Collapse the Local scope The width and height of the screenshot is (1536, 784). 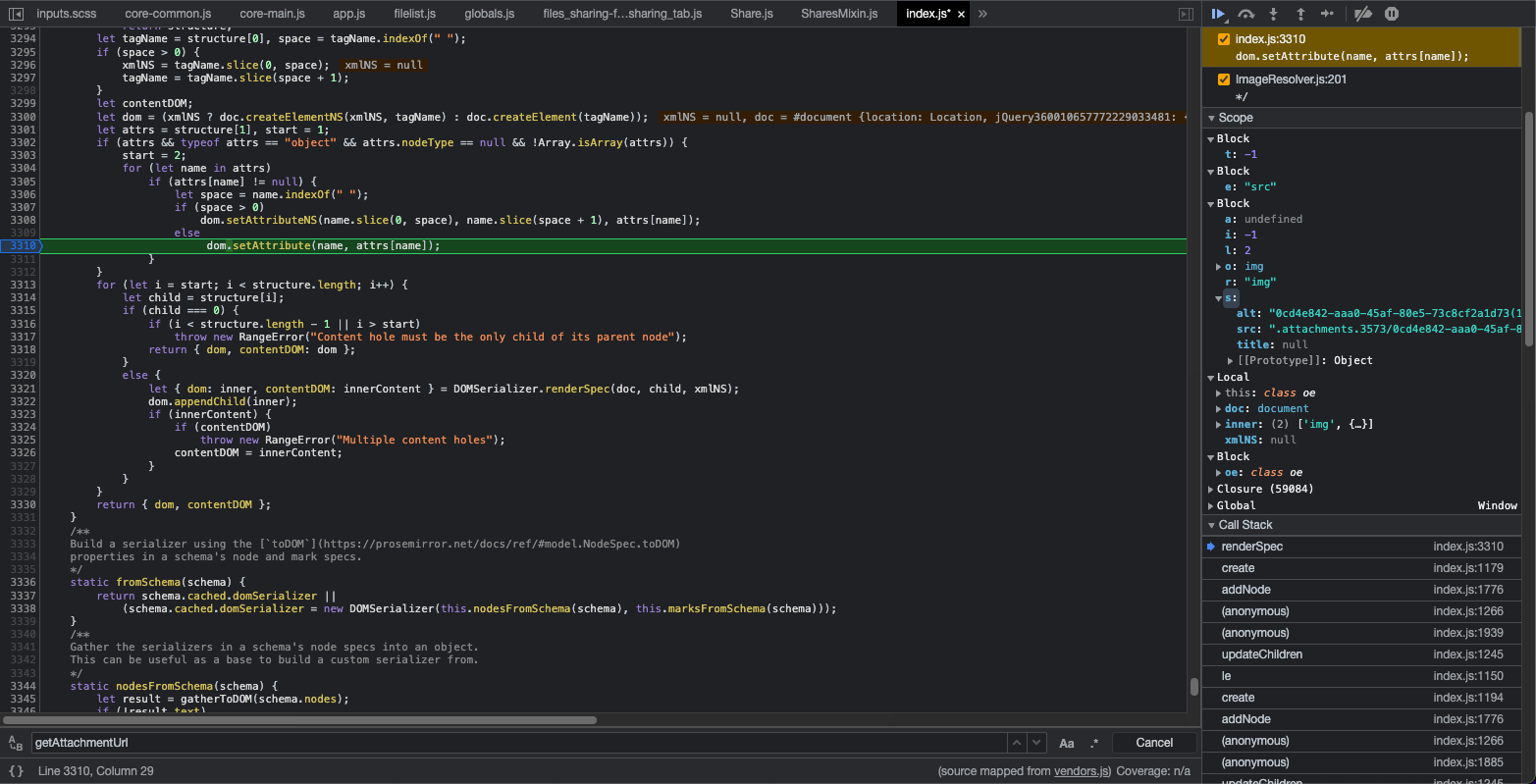coord(1211,377)
